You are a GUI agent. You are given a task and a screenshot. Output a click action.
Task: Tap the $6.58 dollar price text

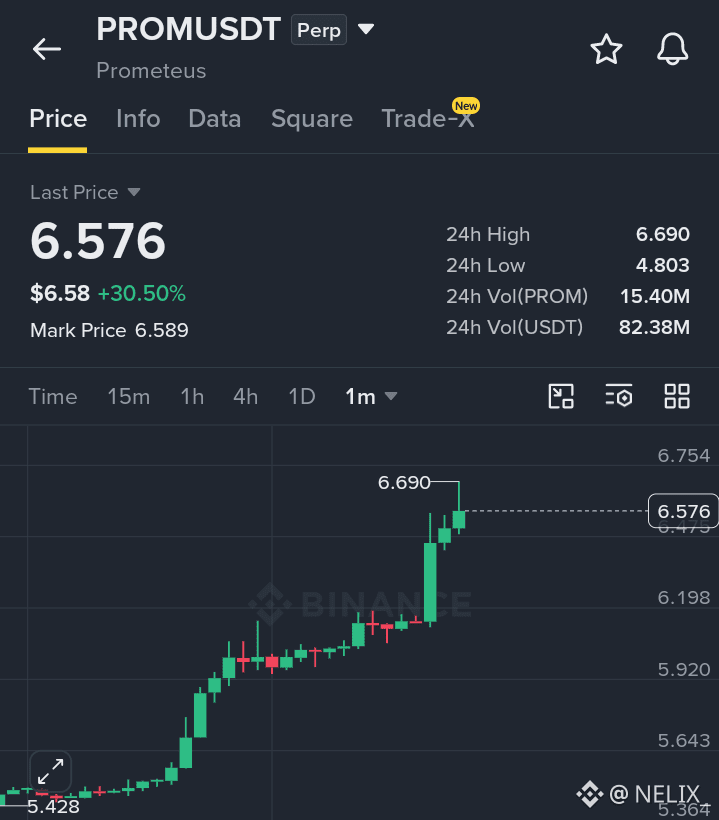(x=60, y=293)
